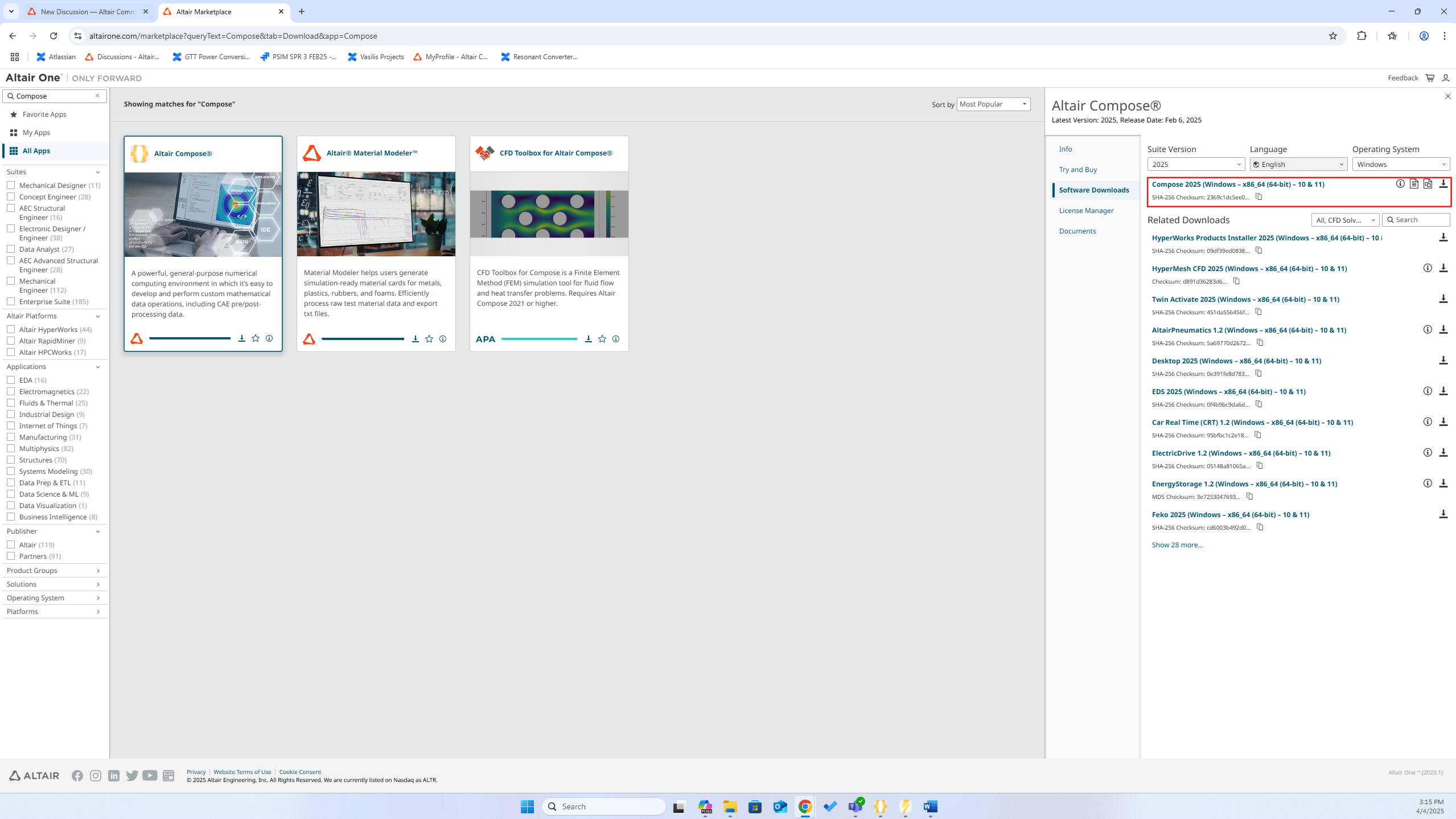Check the Concept Engineer filter
1456x819 pixels.
(x=11, y=196)
